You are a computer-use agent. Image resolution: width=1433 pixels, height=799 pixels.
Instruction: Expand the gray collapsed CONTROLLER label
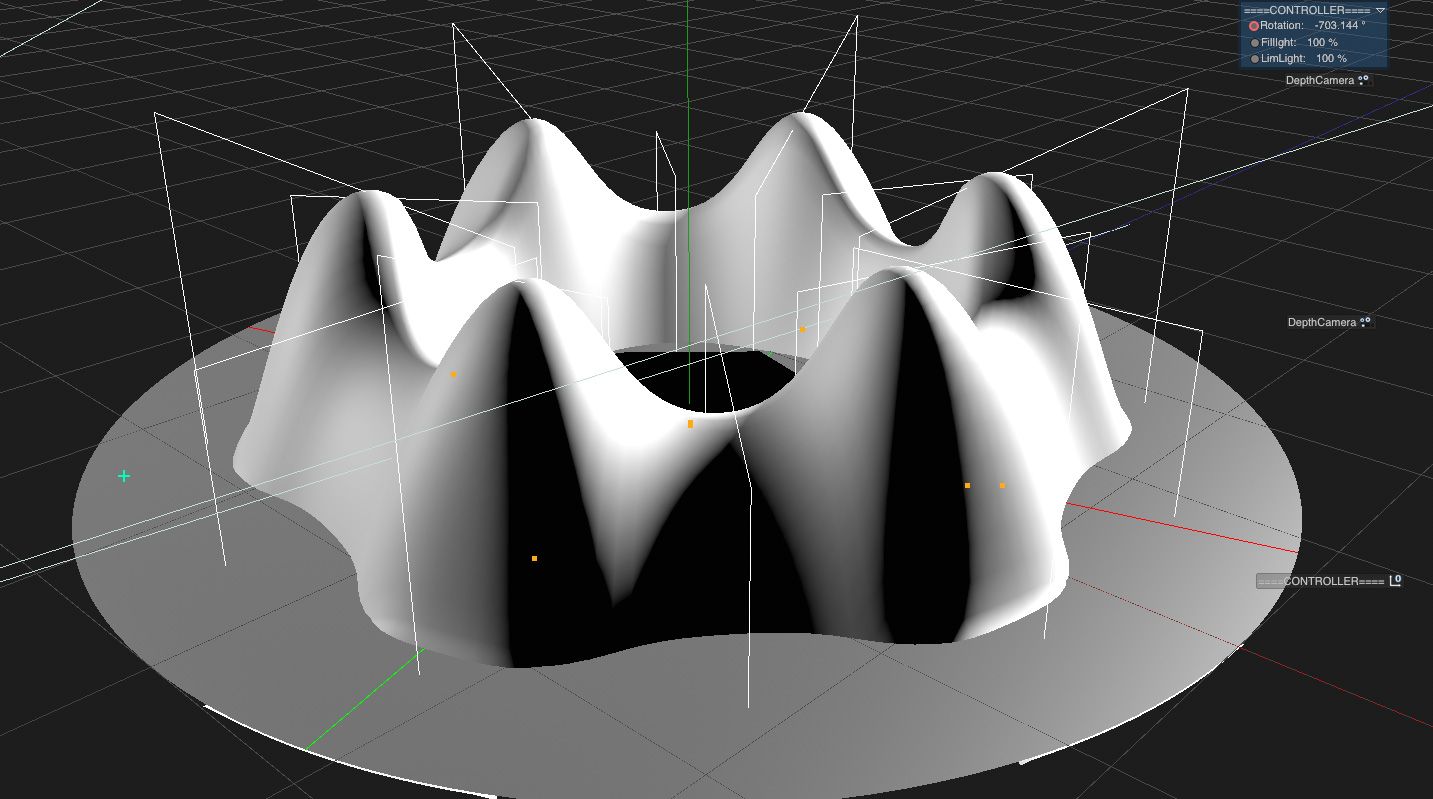tap(1321, 581)
